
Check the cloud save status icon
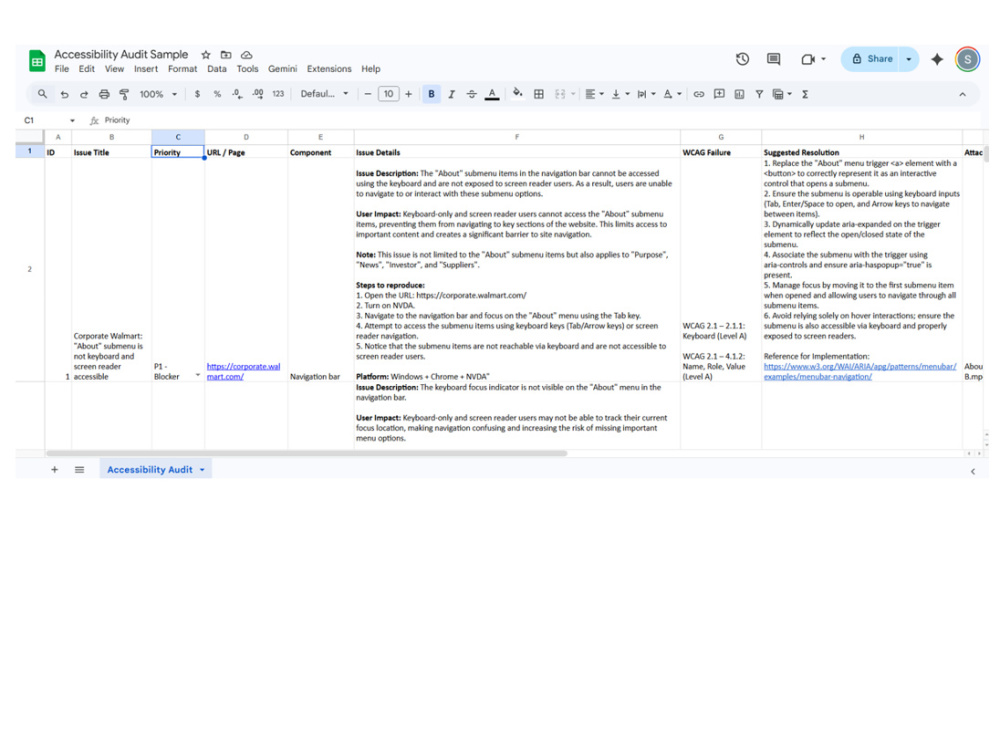pyautogui.click(x=246, y=55)
